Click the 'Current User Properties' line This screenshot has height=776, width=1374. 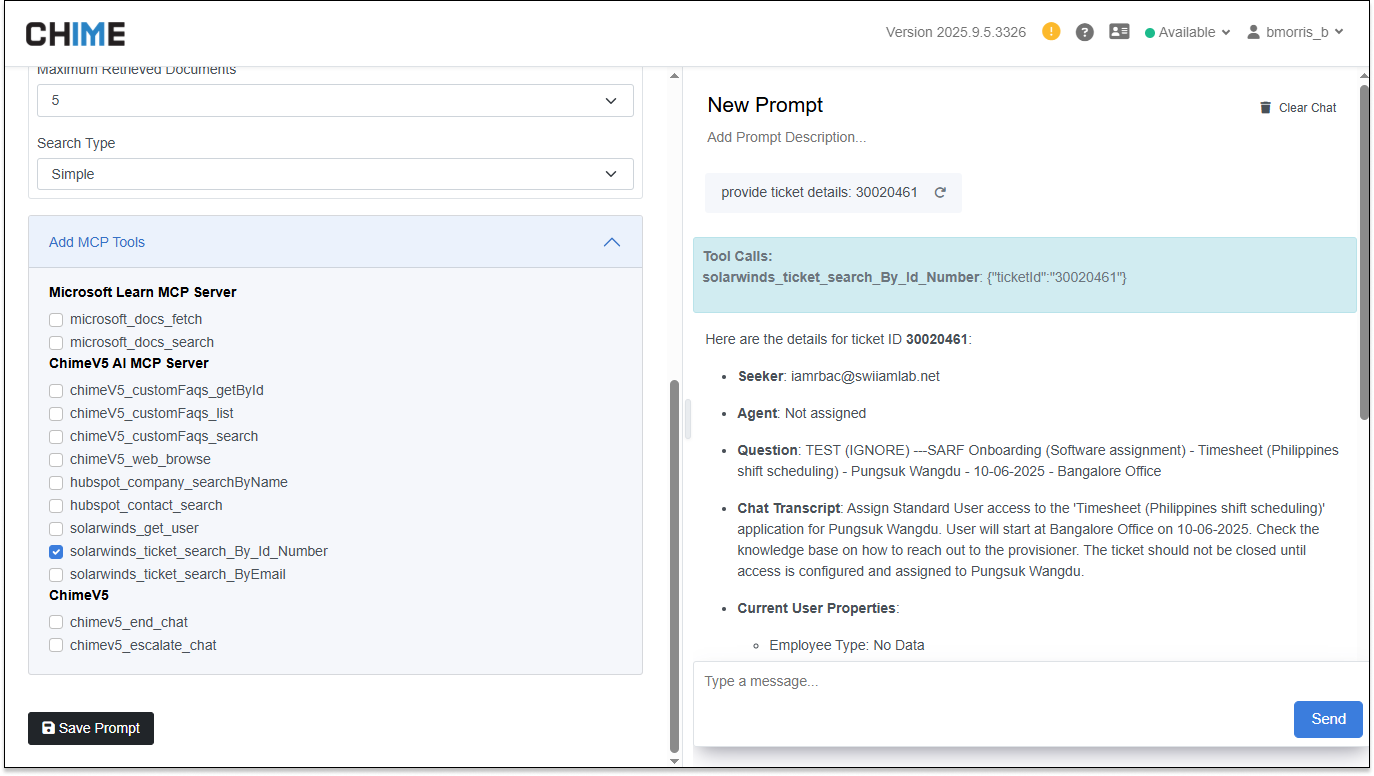point(819,608)
